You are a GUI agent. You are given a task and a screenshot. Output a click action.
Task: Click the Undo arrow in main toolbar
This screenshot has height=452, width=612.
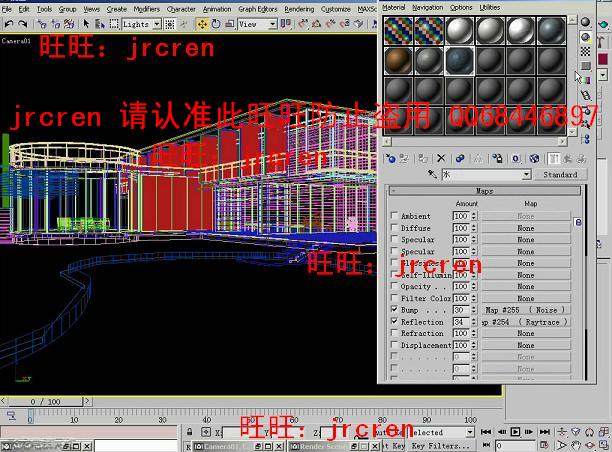pyautogui.click(x=9, y=23)
